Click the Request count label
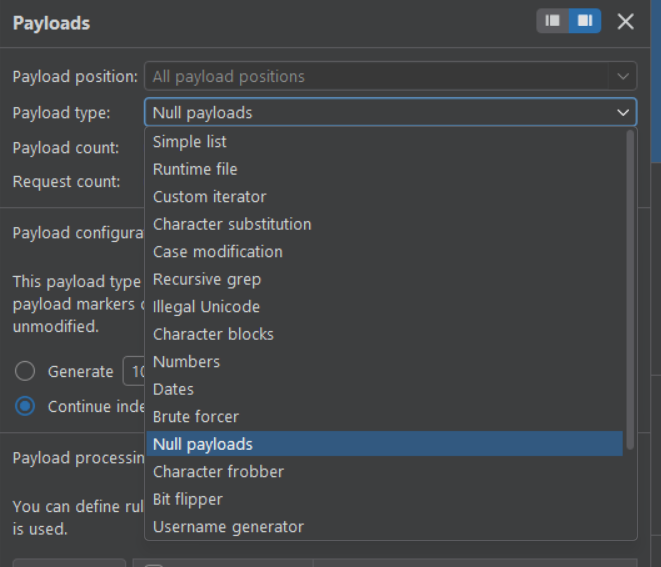The image size is (661, 567). [66, 182]
